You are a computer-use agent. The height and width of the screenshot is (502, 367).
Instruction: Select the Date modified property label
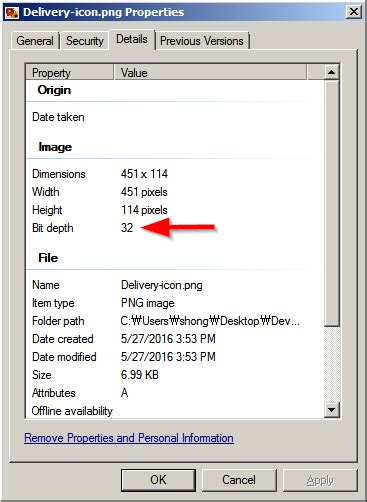64,357
